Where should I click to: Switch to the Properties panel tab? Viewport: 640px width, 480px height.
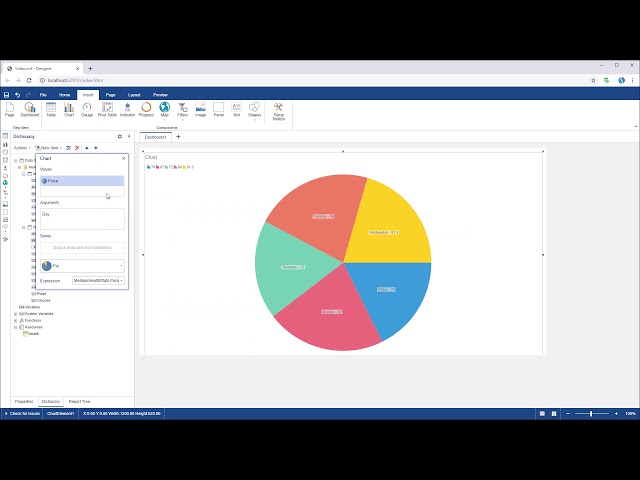pos(24,402)
